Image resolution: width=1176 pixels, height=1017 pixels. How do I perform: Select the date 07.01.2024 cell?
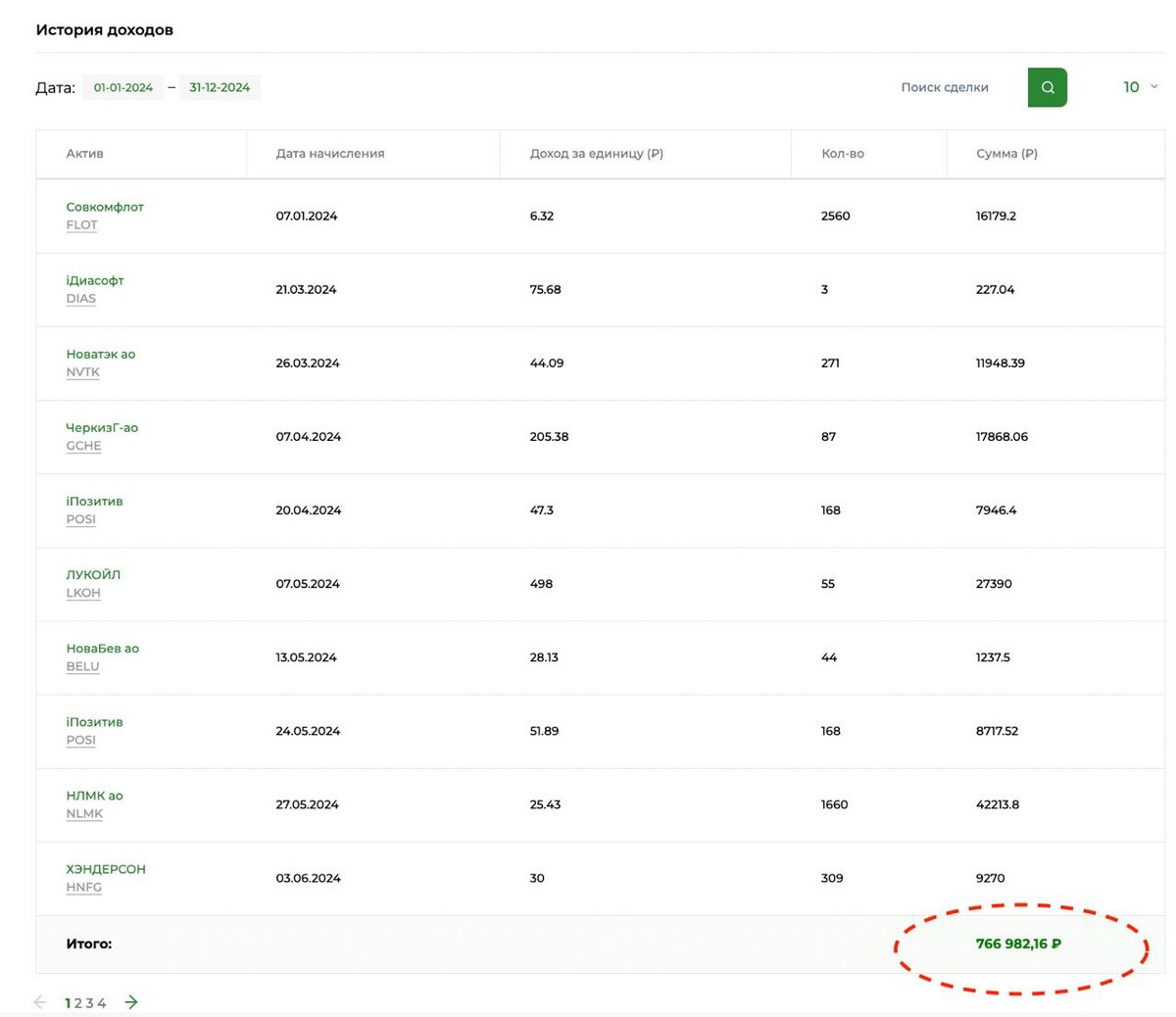[x=306, y=217]
